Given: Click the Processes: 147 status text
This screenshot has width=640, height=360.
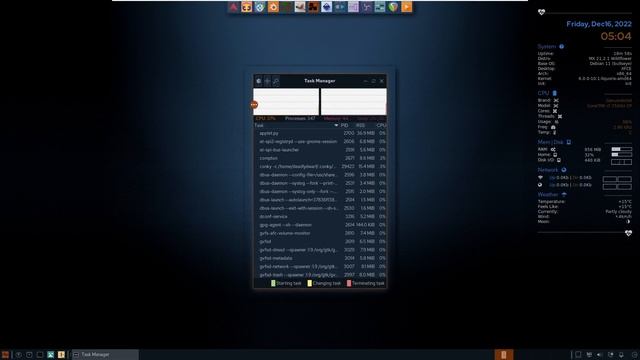Looking at the screenshot, I should pyautogui.click(x=300, y=118).
